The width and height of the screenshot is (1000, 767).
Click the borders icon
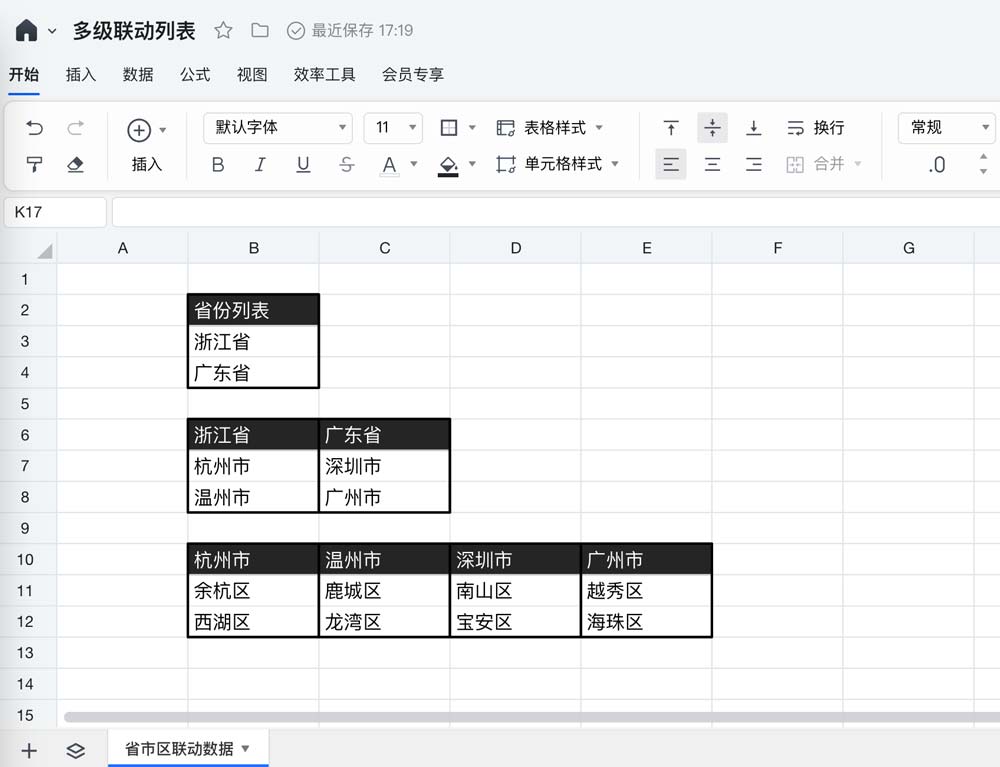449,128
